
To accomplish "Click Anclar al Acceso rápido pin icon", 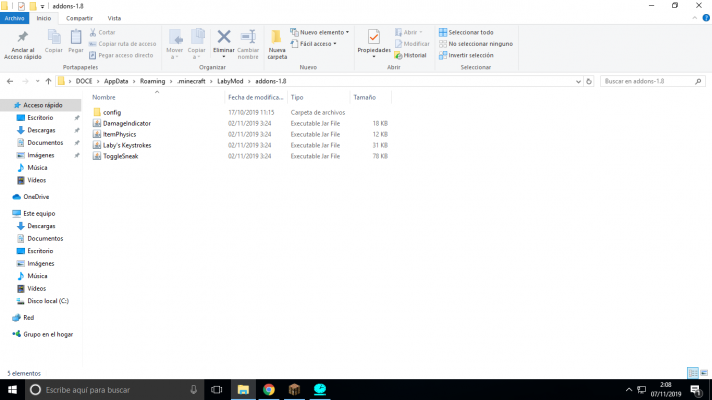I will (x=20, y=41).
